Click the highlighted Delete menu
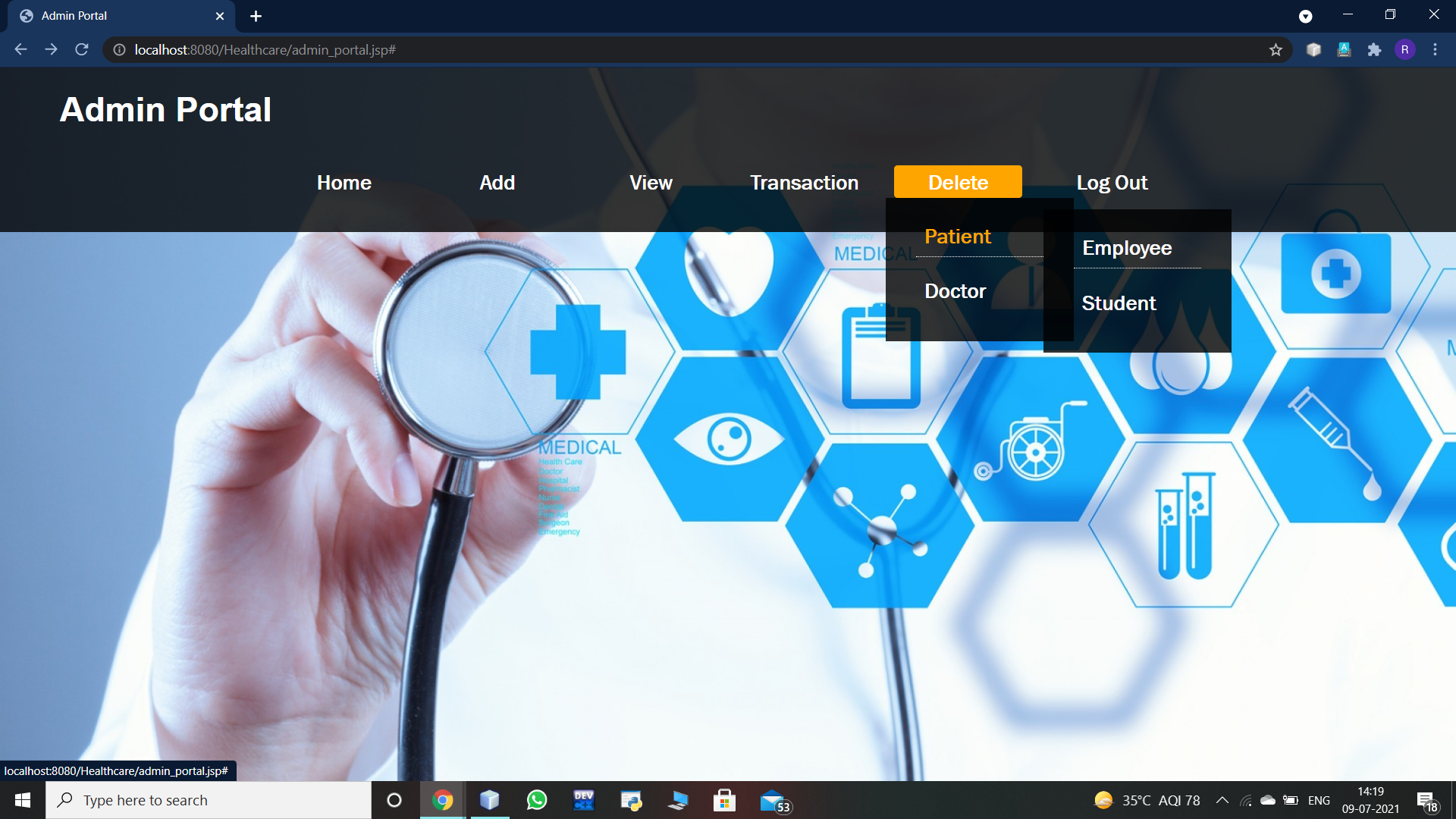 pos(958,182)
